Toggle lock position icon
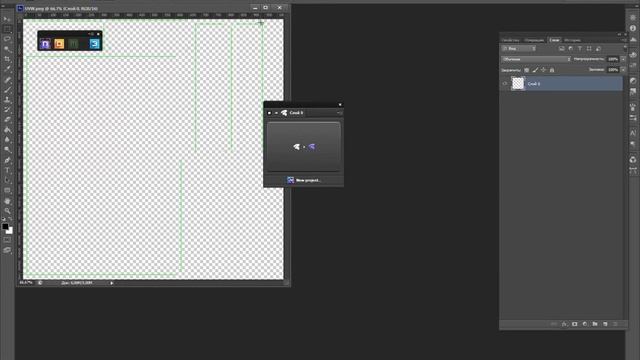 coord(543,70)
